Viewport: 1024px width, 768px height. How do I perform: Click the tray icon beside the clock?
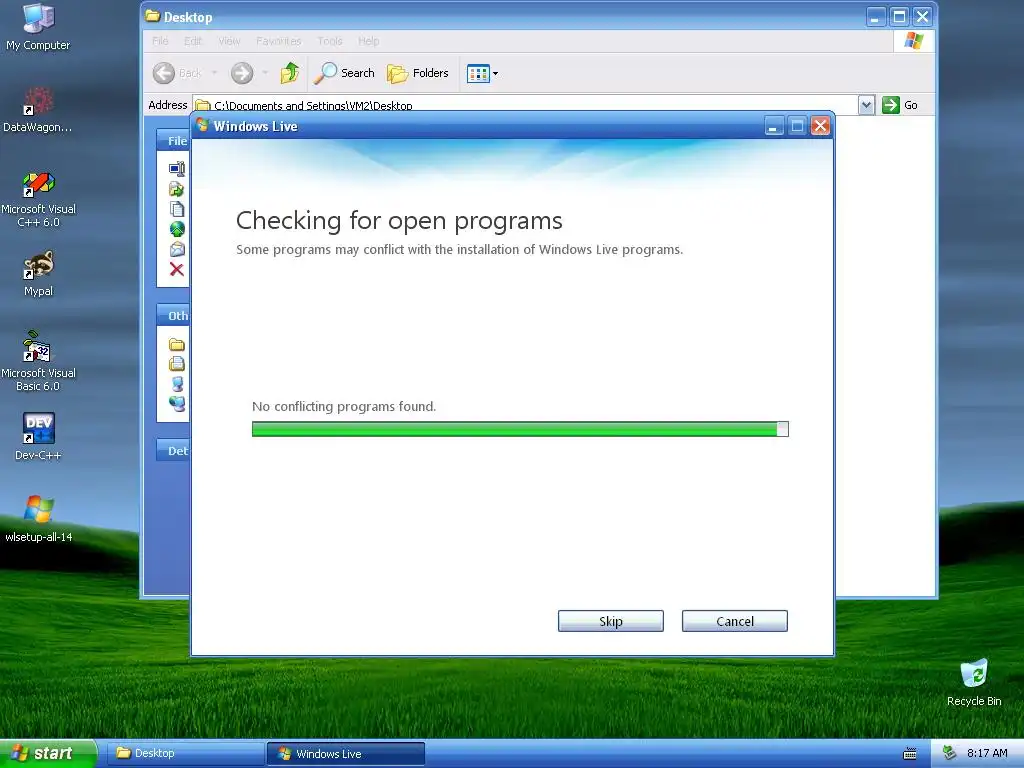click(x=950, y=753)
